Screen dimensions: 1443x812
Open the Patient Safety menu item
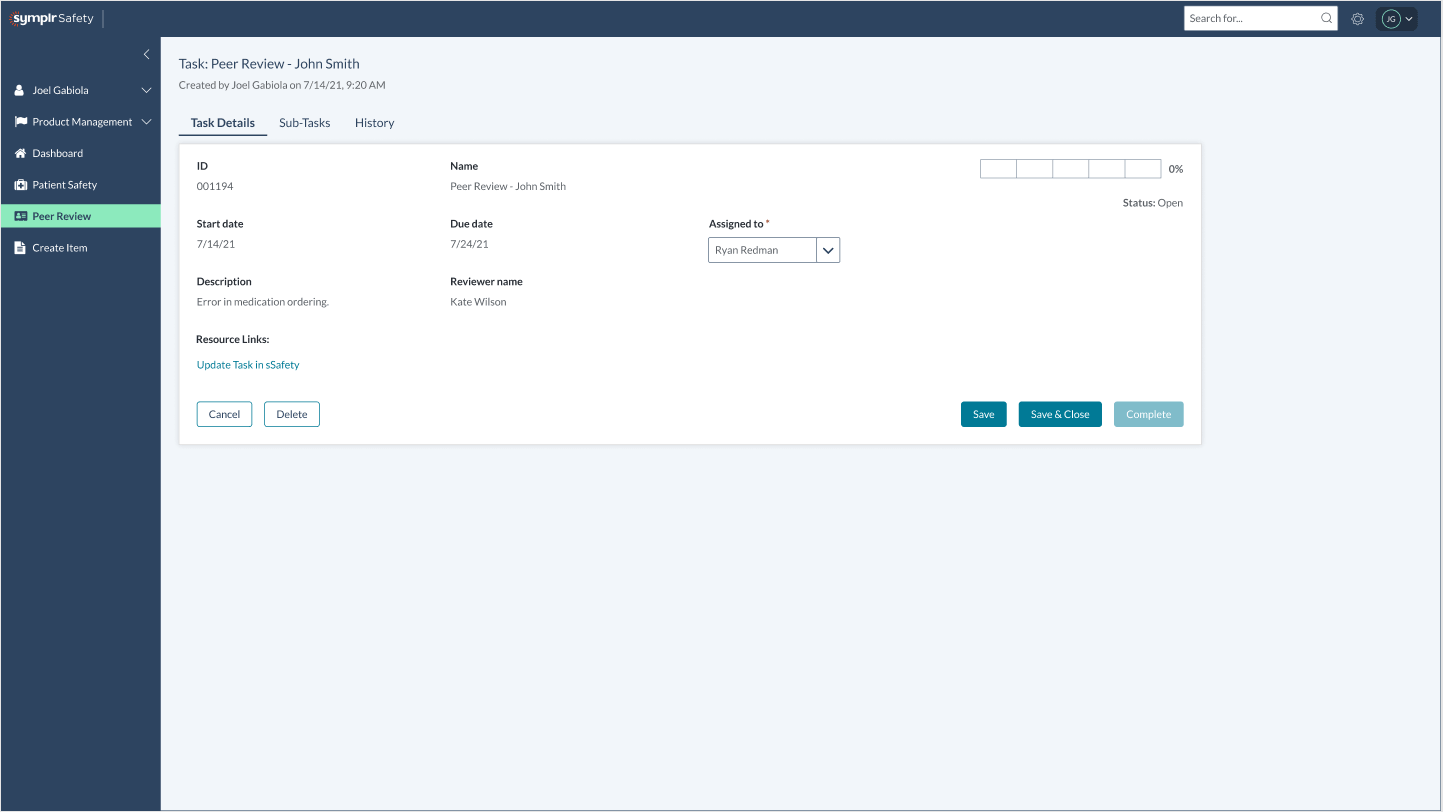(80, 185)
